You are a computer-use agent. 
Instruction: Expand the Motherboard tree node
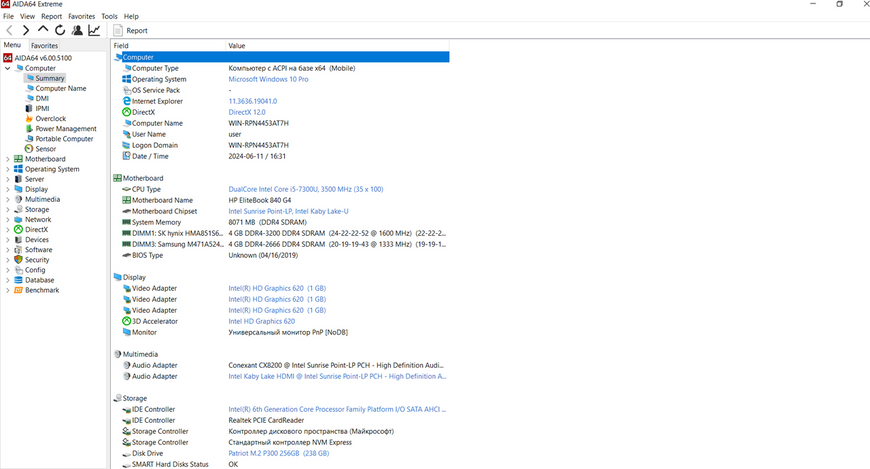pyautogui.click(x=7, y=159)
